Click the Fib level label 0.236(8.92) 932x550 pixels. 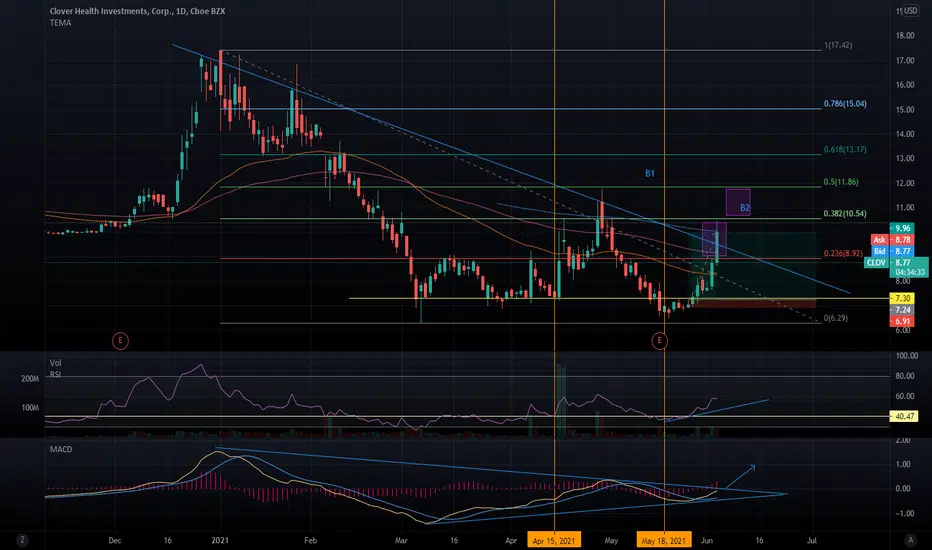coord(843,253)
